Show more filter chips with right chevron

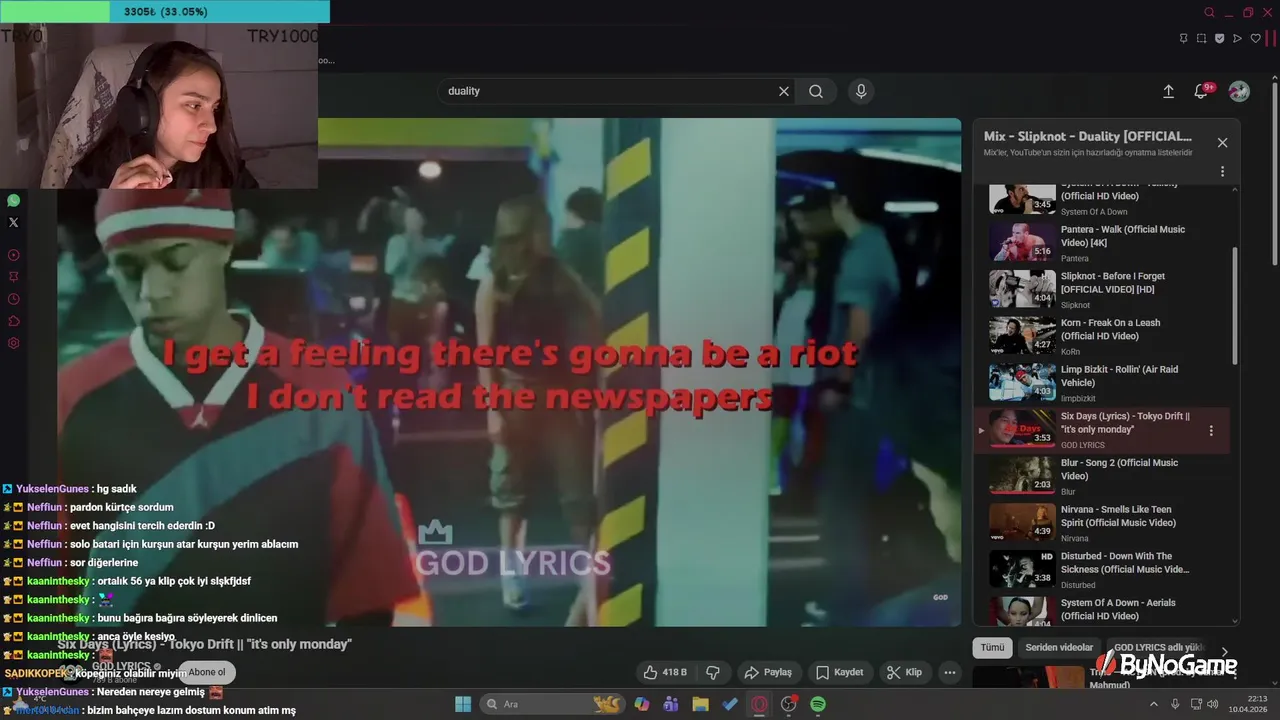(1224, 651)
